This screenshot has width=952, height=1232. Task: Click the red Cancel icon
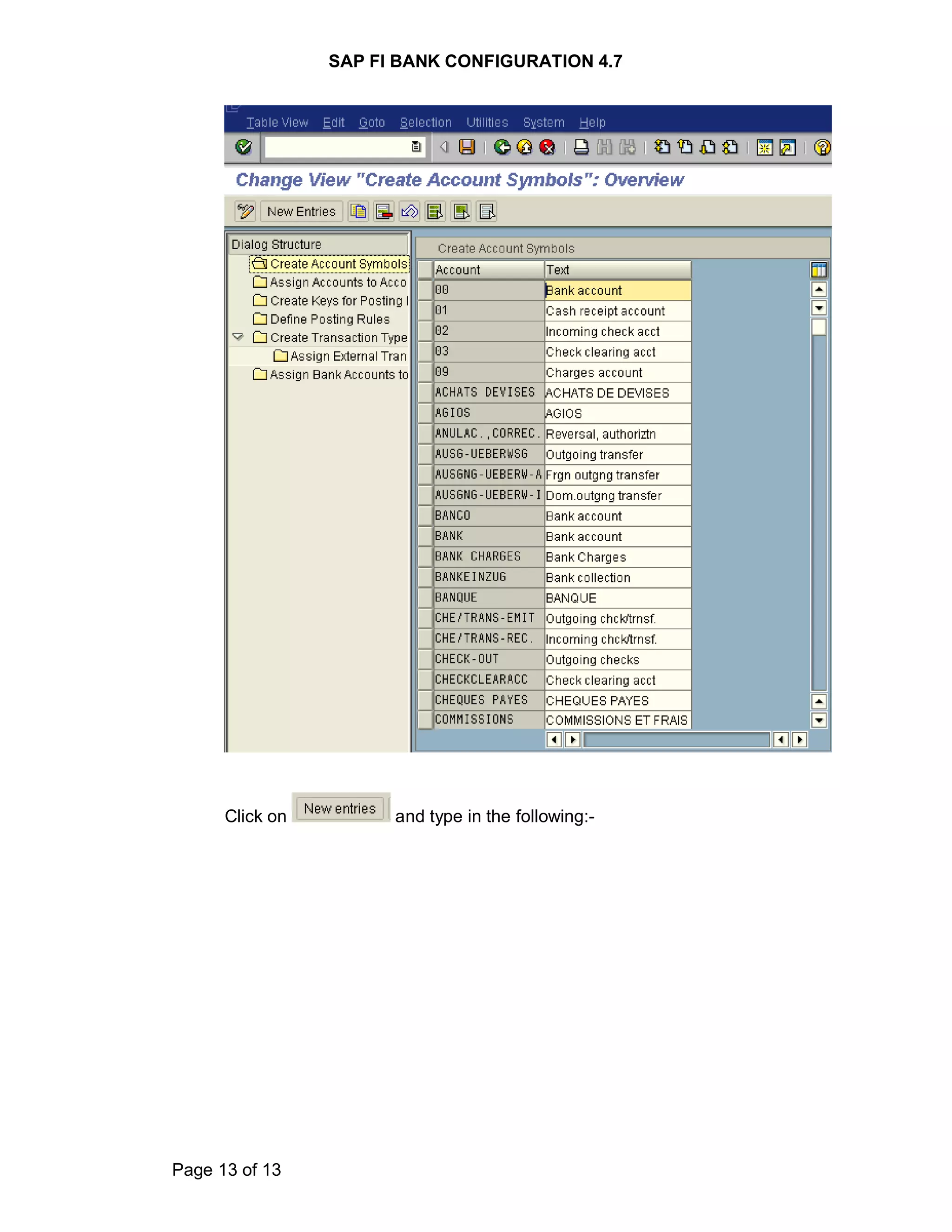click(547, 147)
